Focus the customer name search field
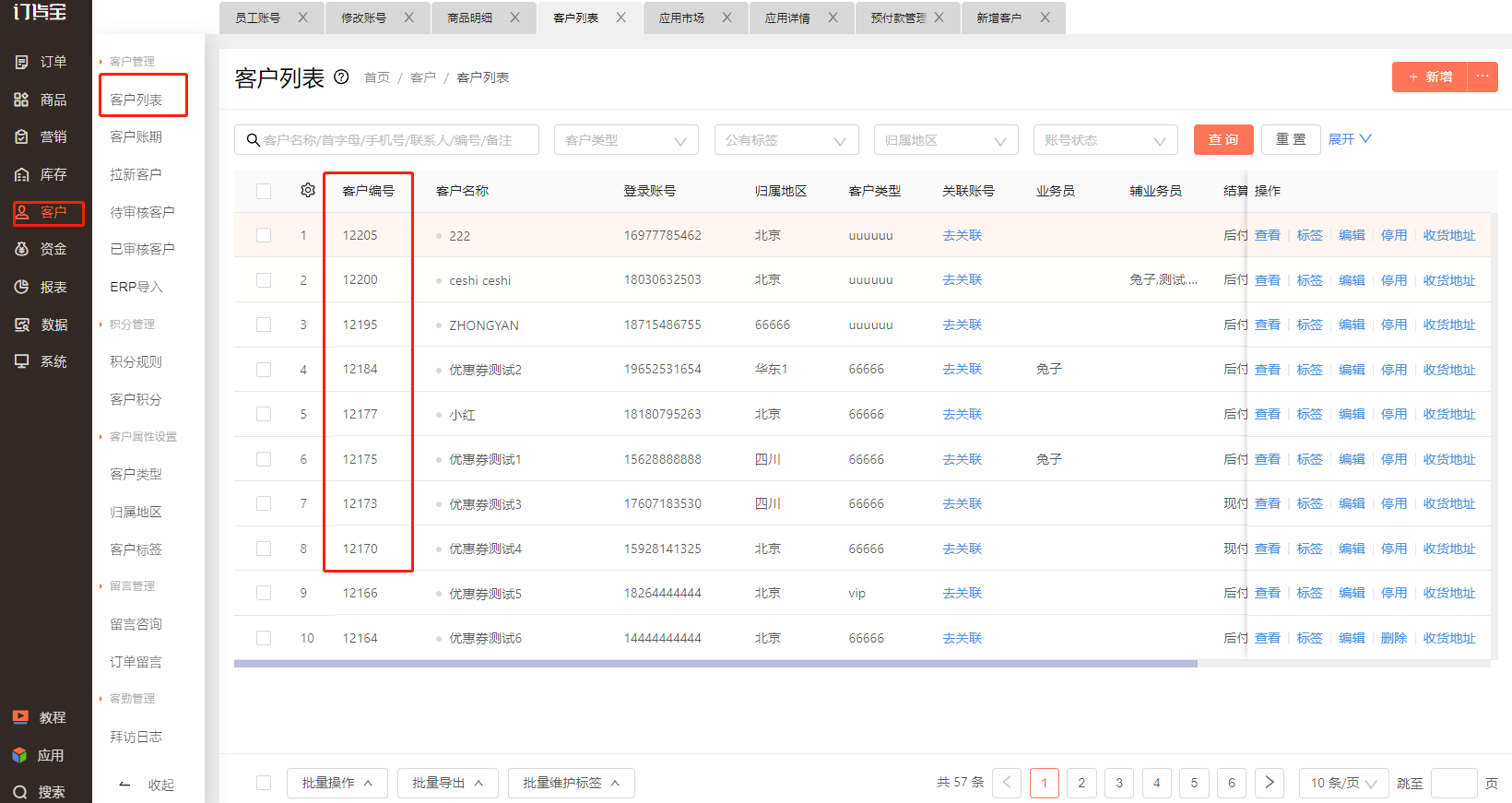 tap(386, 140)
